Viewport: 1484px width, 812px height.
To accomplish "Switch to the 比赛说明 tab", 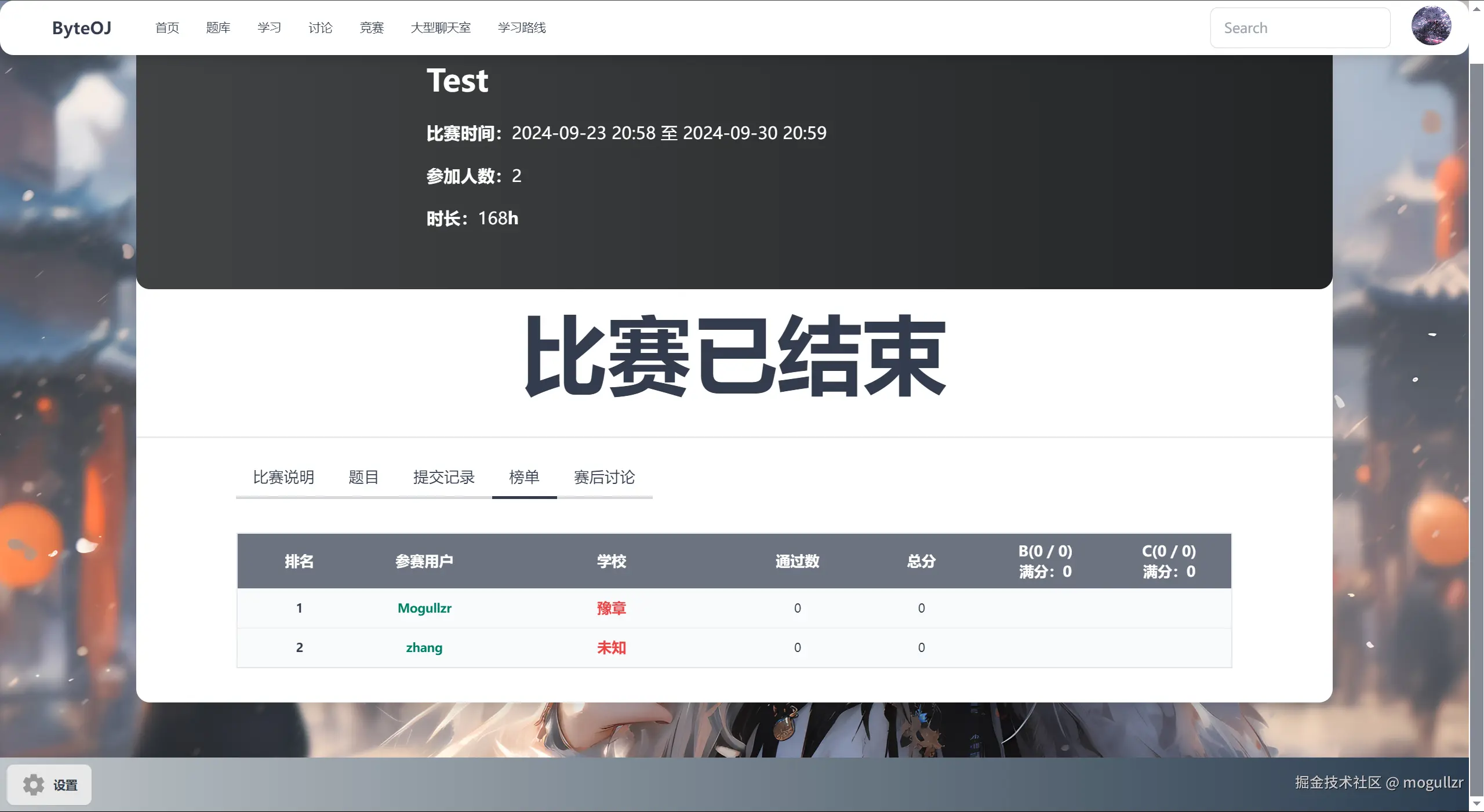I will [283, 478].
